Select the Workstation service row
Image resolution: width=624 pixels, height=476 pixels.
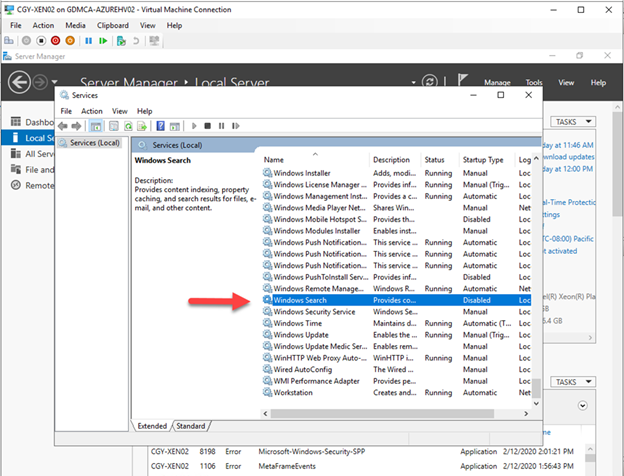click(396, 392)
